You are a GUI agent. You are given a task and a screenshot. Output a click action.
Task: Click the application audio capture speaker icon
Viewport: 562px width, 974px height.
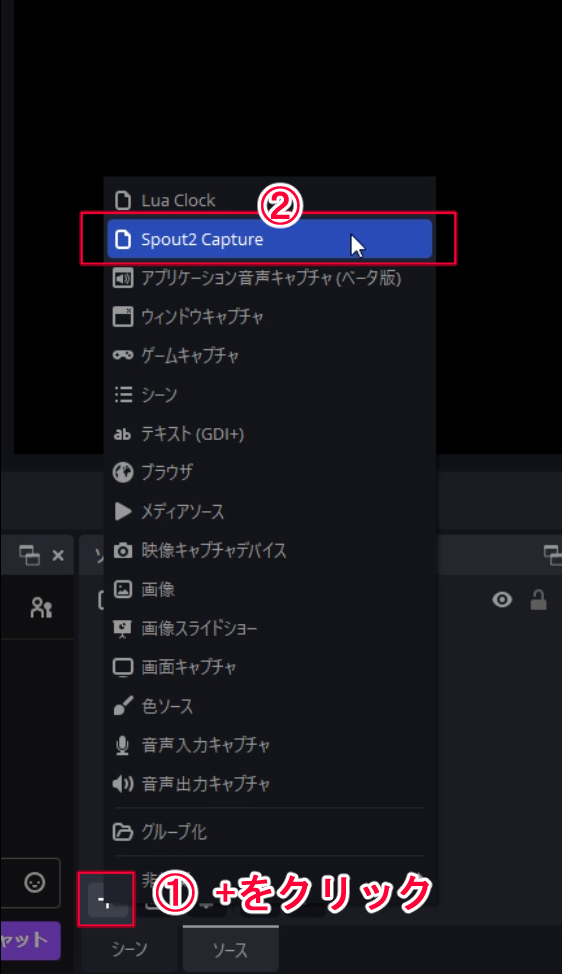click(122, 278)
